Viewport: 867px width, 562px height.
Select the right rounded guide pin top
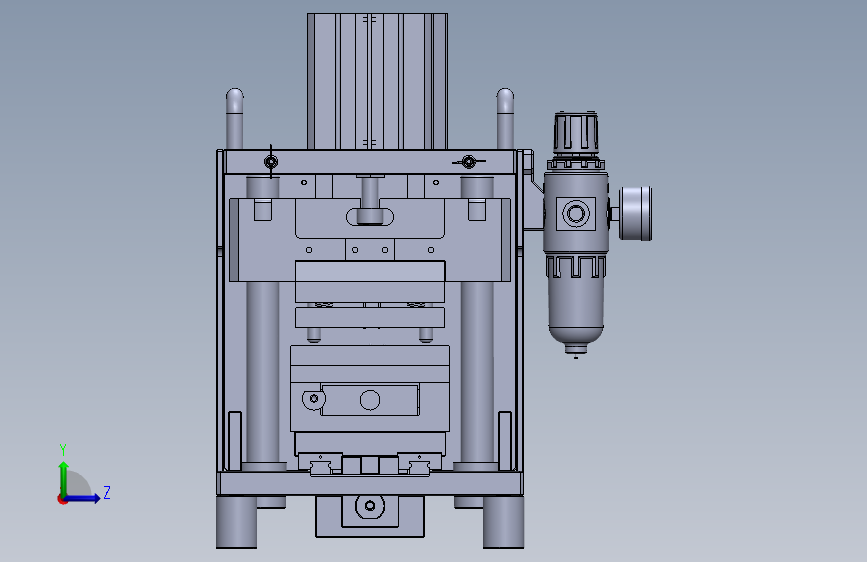505,118
